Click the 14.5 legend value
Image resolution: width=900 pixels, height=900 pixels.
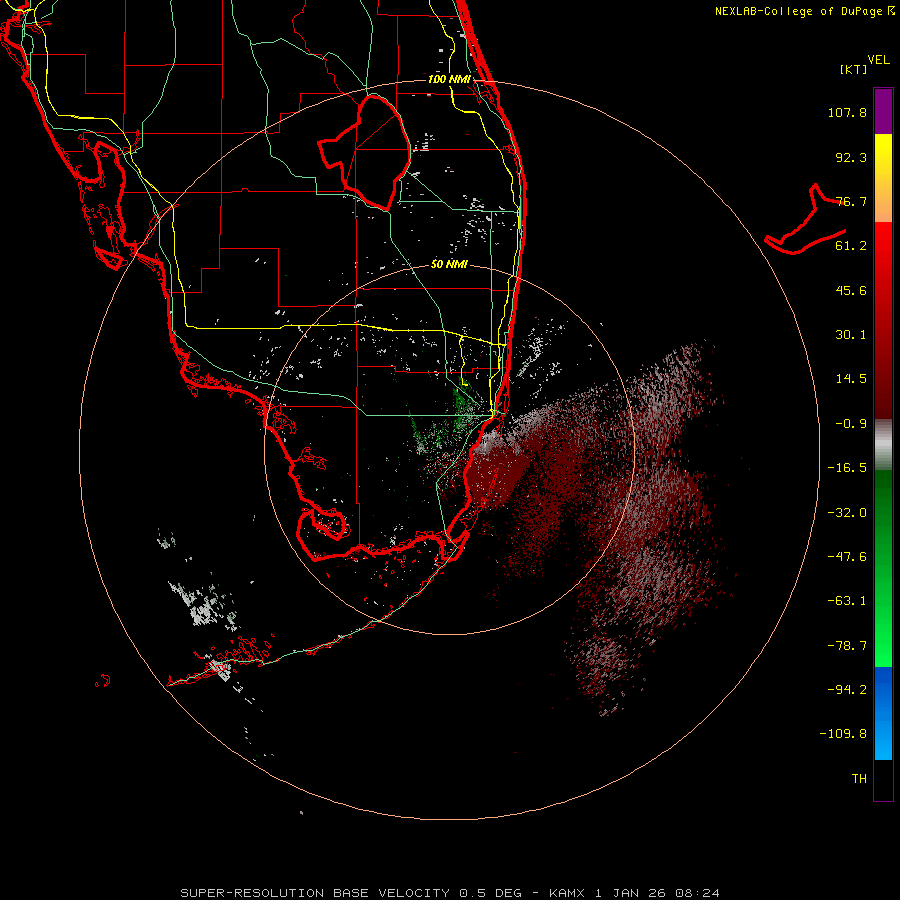pyautogui.click(x=851, y=379)
